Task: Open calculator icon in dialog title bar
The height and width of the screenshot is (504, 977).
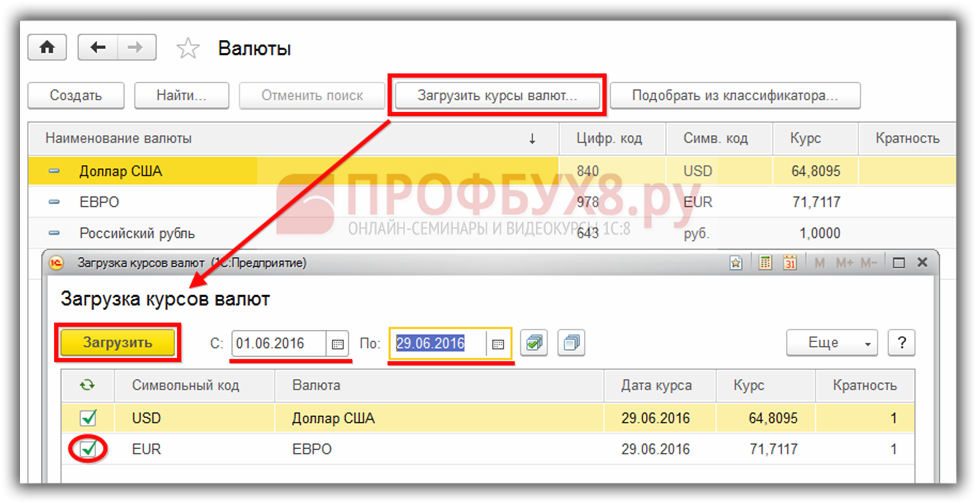Action: (765, 263)
